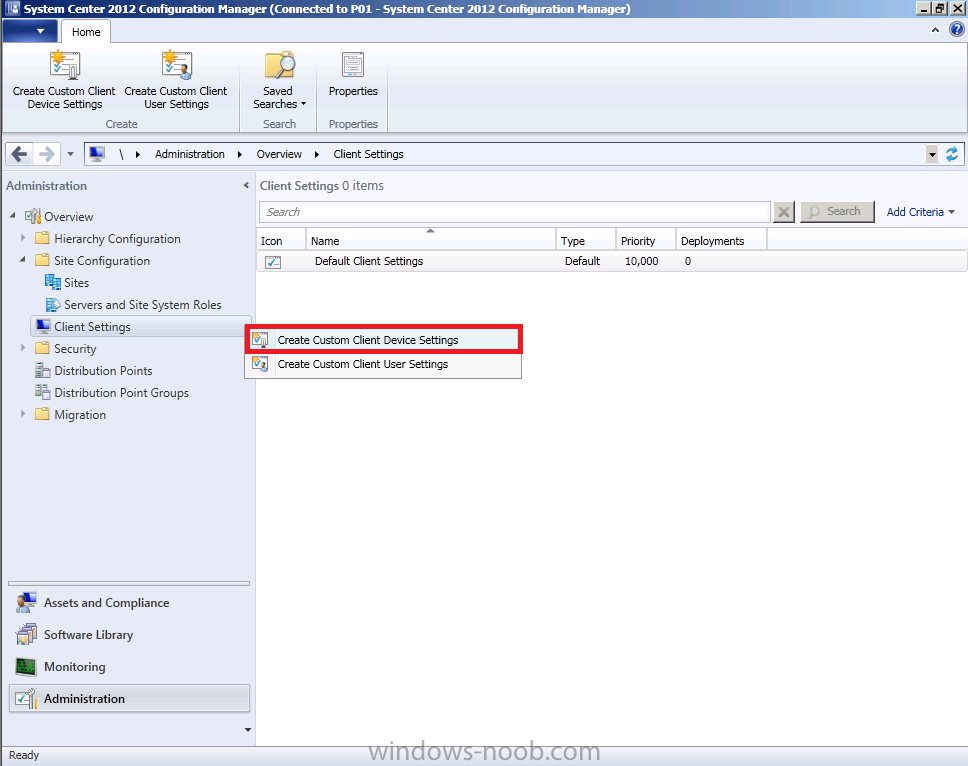Click the computer icon in the breadcrumb bar

[96, 154]
